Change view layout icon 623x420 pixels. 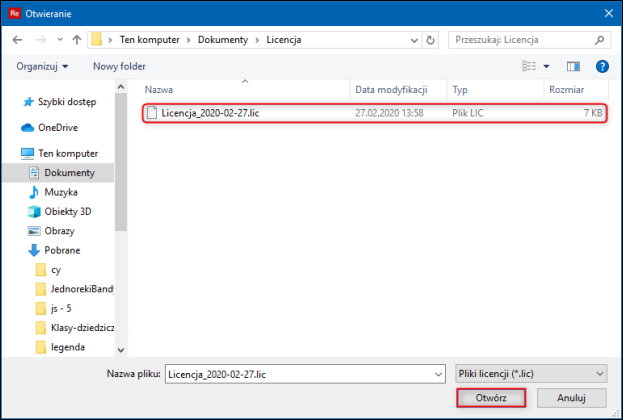[x=529, y=66]
